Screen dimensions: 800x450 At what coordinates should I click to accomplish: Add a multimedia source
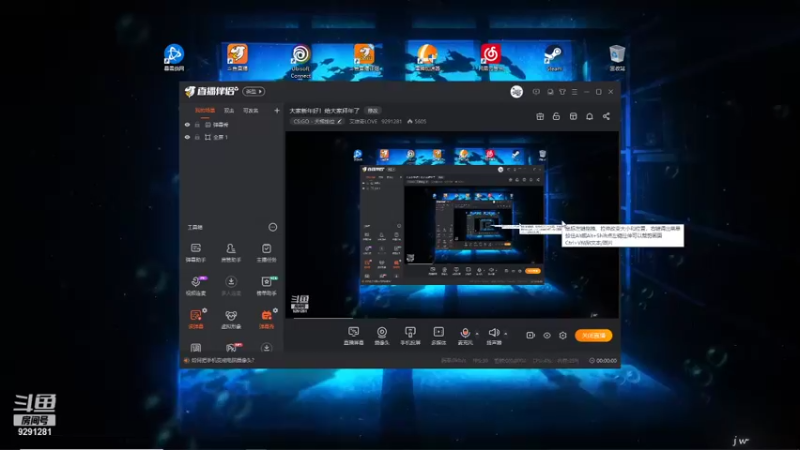click(438, 336)
